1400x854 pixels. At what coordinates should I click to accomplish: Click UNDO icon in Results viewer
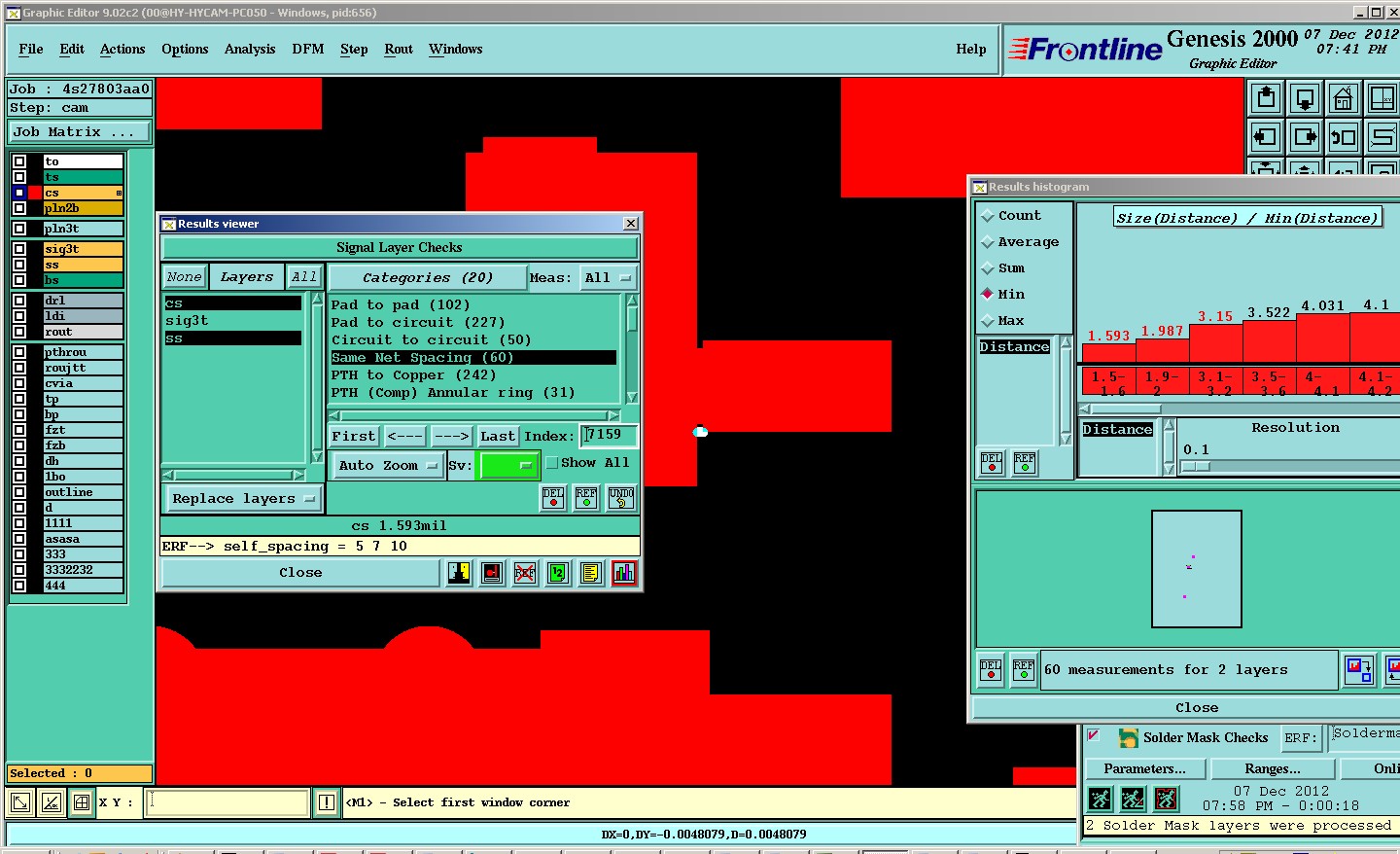[x=621, y=498]
